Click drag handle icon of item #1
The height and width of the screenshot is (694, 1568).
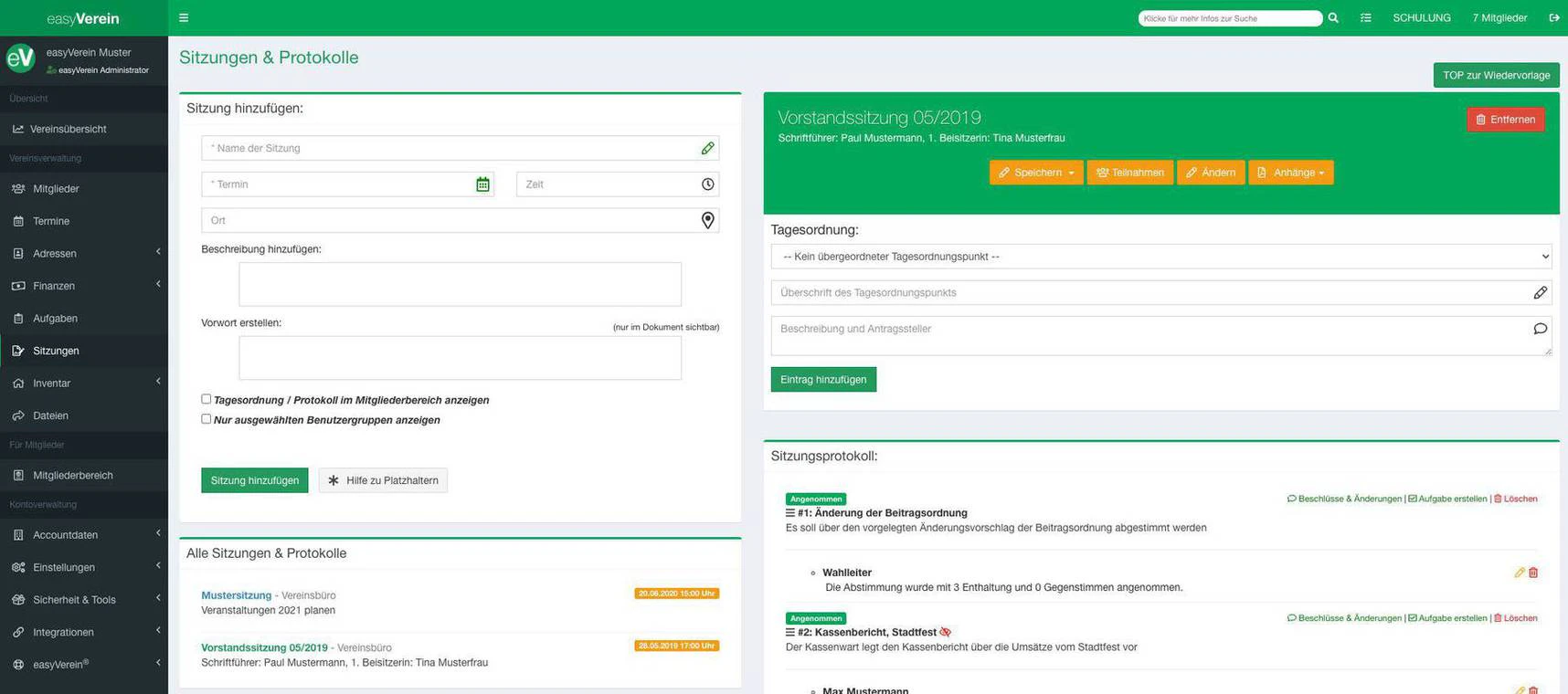(790, 513)
